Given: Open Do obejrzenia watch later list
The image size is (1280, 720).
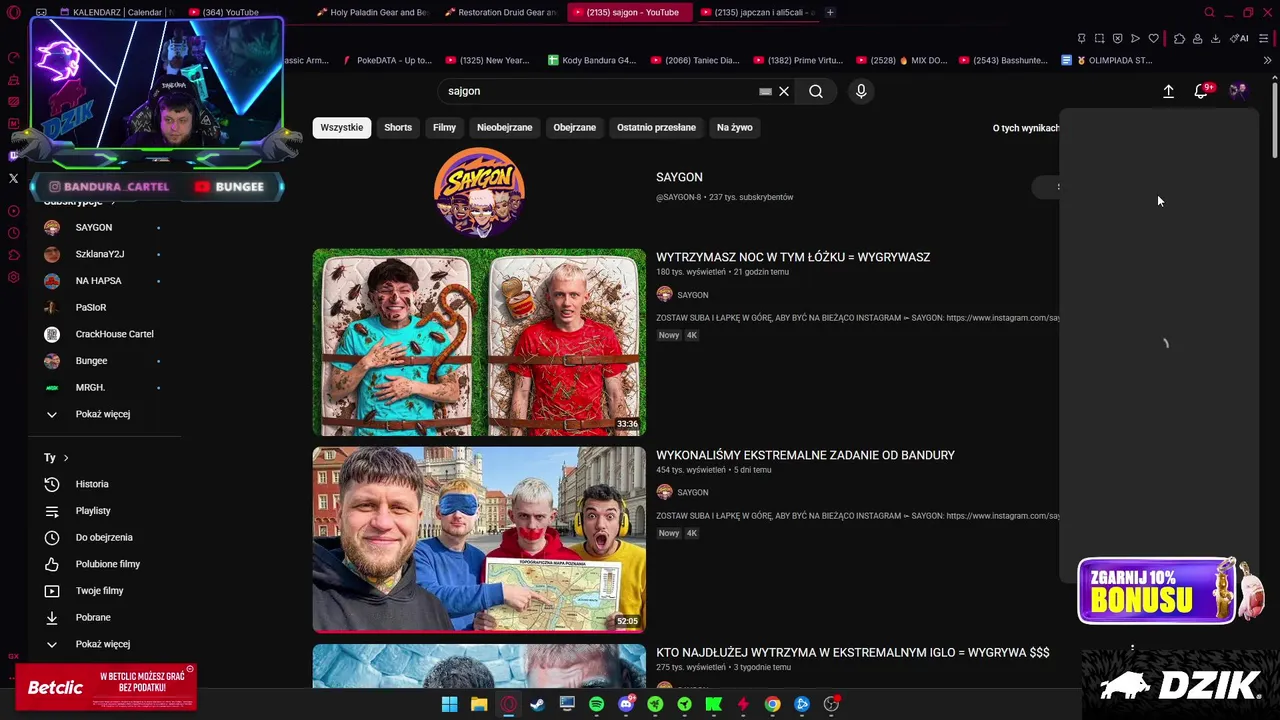Looking at the screenshot, I should click(x=104, y=537).
